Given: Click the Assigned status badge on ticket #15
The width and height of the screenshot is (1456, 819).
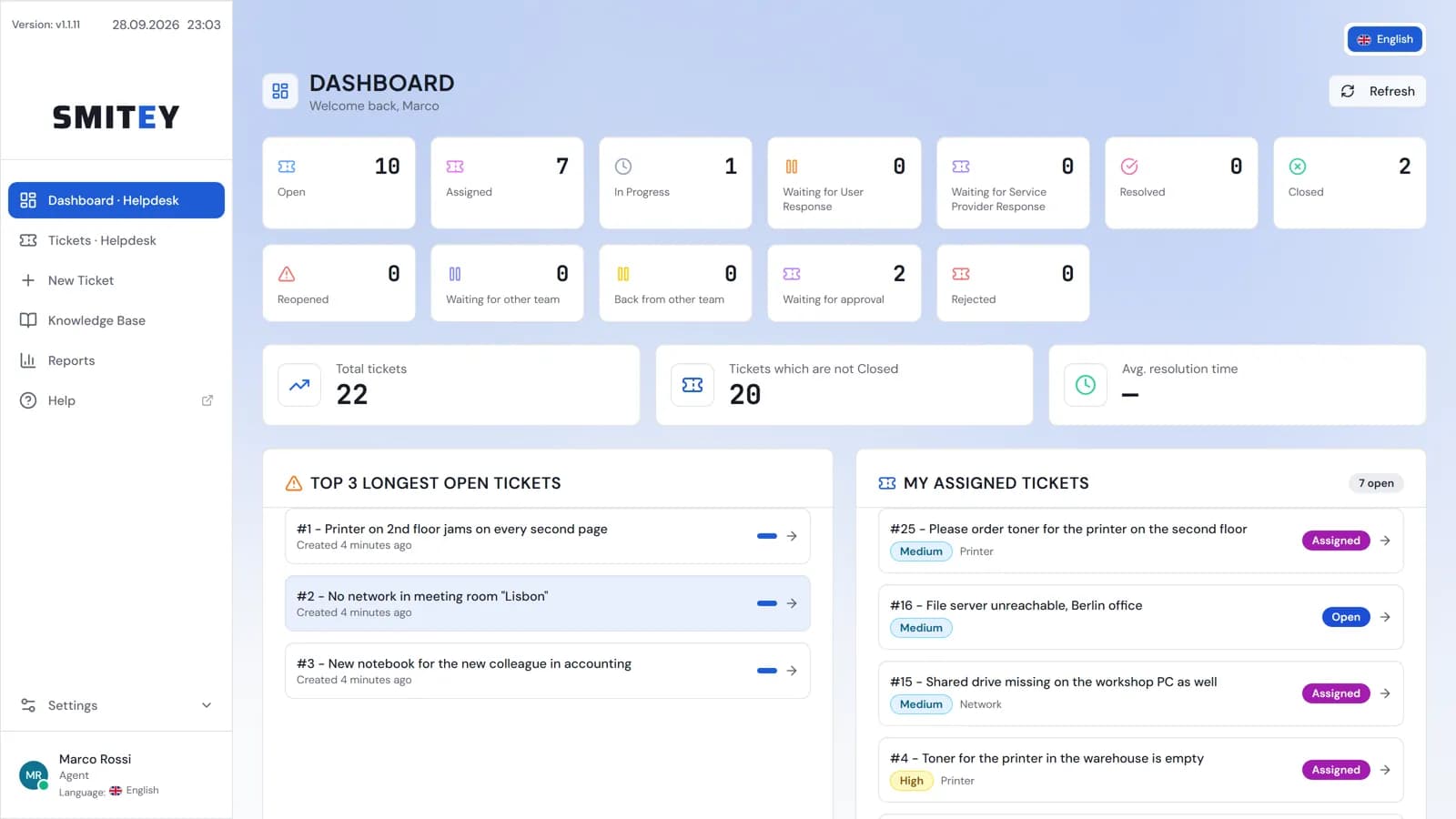Looking at the screenshot, I should (x=1336, y=693).
